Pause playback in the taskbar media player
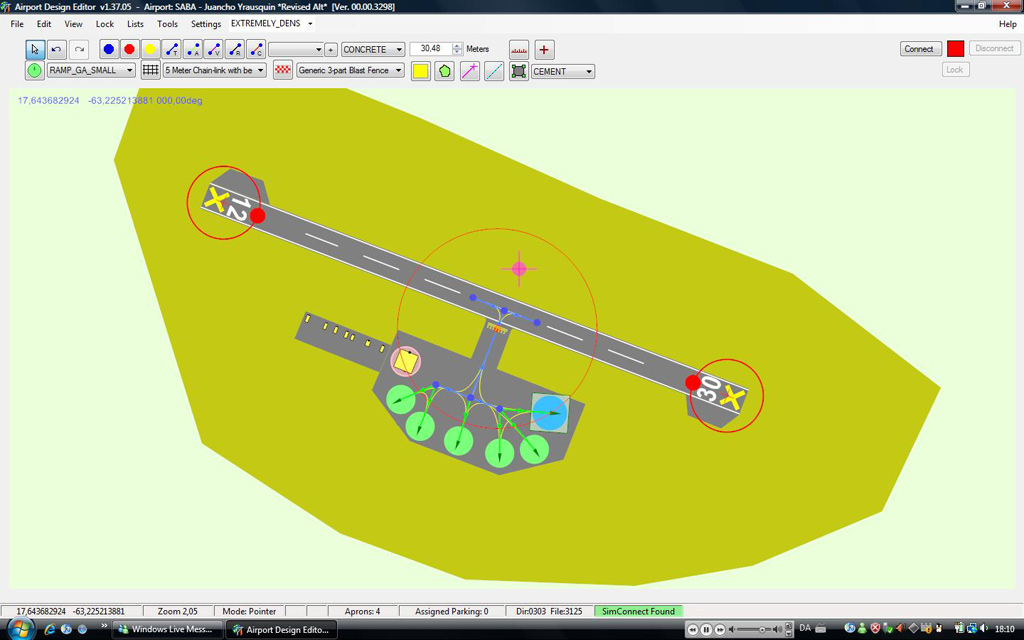This screenshot has height=640, width=1024. point(706,629)
